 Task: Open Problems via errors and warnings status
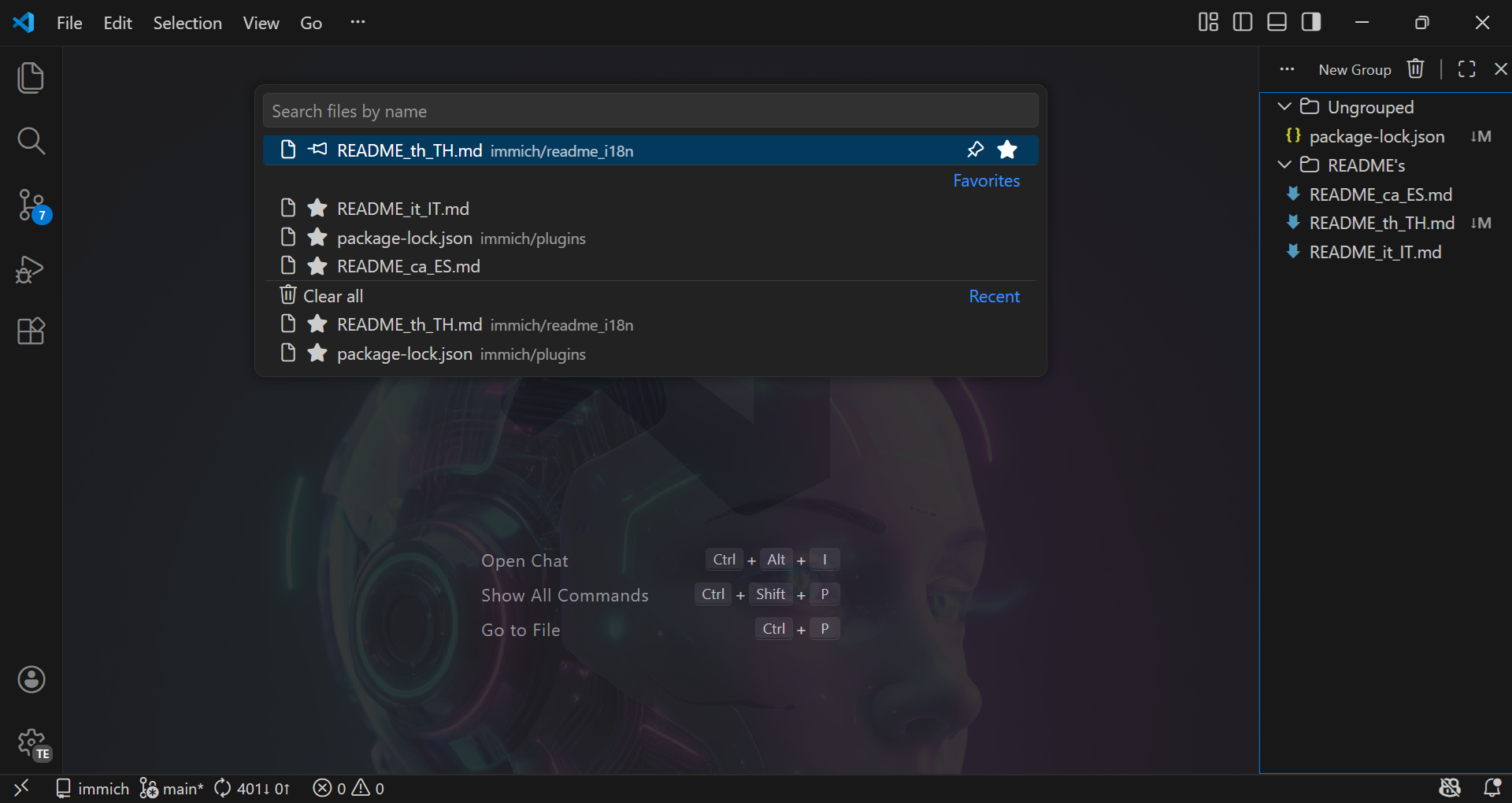click(x=348, y=788)
